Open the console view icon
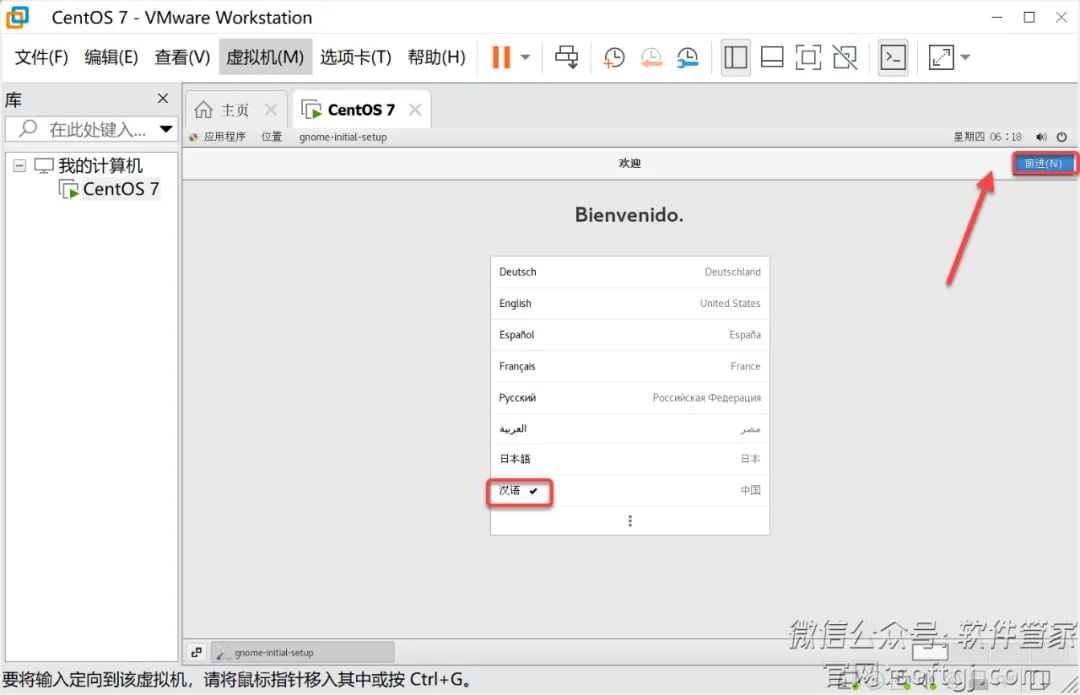The image size is (1080, 695). click(x=893, y=57)
